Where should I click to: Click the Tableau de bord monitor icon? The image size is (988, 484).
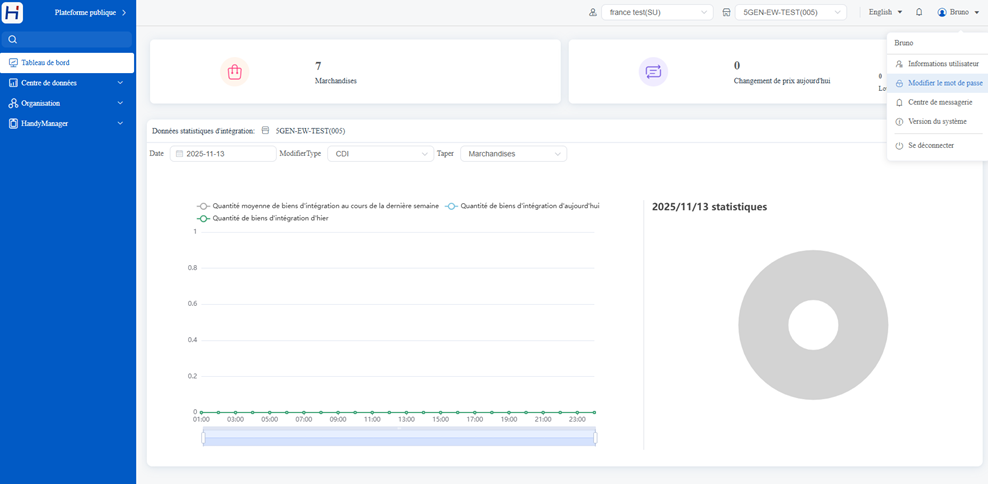(x=13, y=63)
